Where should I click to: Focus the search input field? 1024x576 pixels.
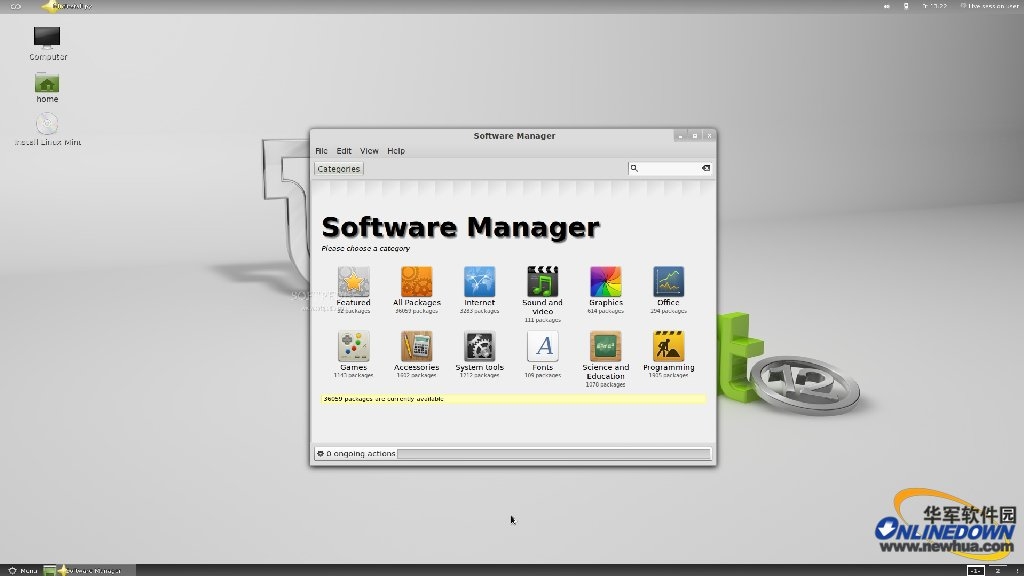[669, 168]
